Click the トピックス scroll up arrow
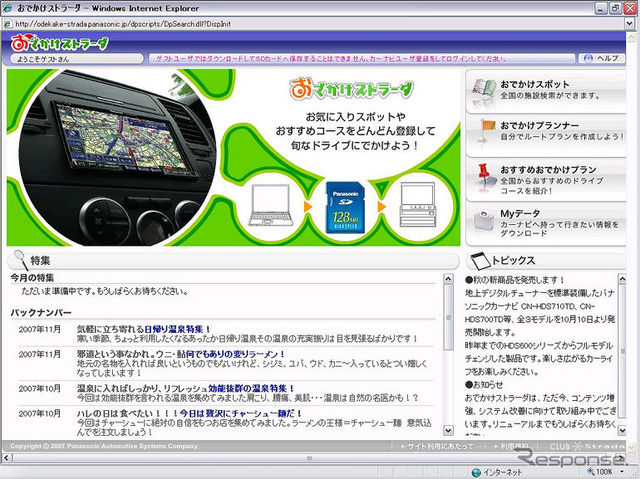Viewport: 640px width, 479px height. coord(622,279)
